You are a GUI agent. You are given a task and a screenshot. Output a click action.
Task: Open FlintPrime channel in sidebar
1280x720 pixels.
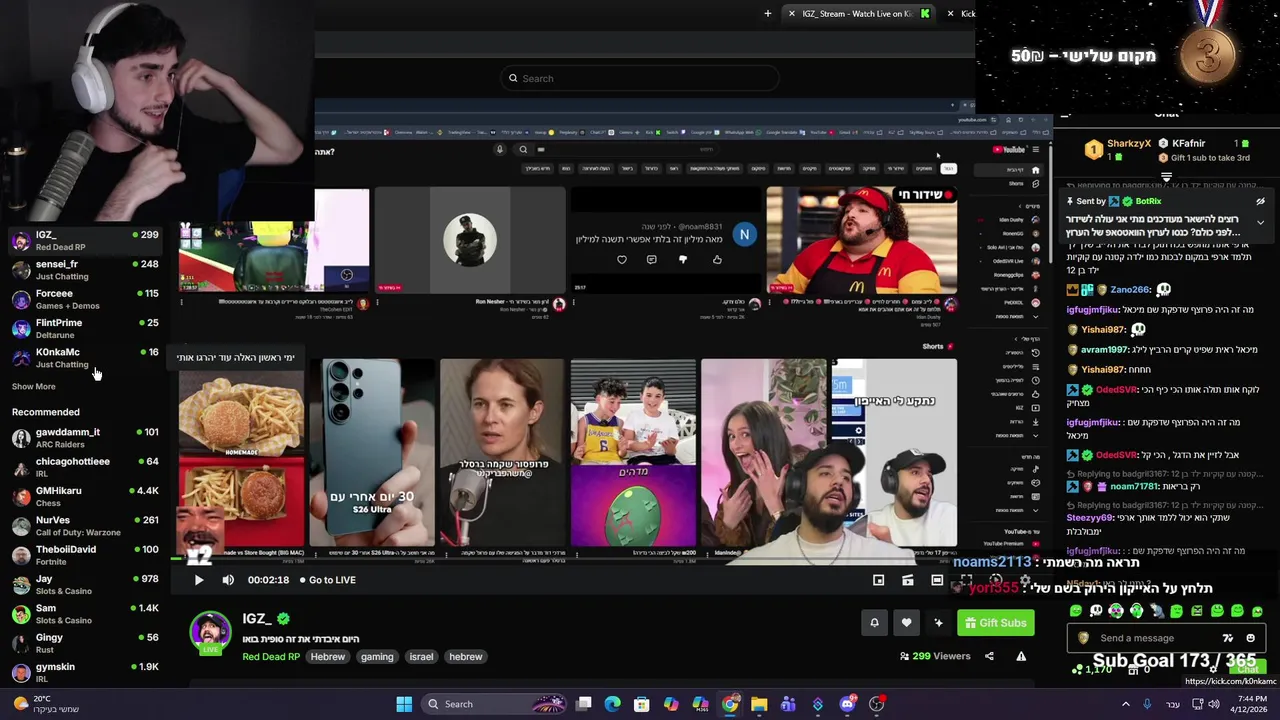[85, 328]
